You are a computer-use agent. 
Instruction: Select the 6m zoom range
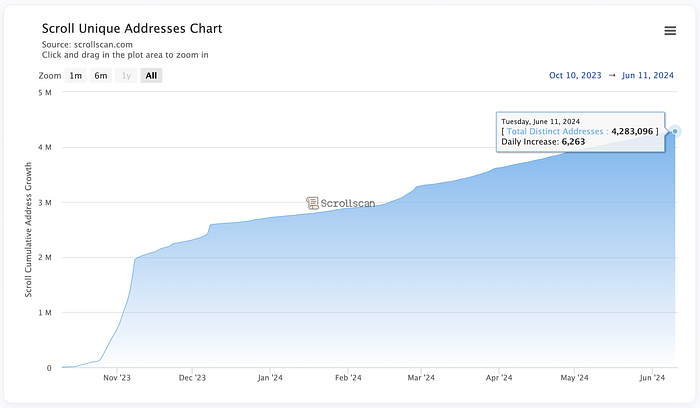(x=101, y=76)
